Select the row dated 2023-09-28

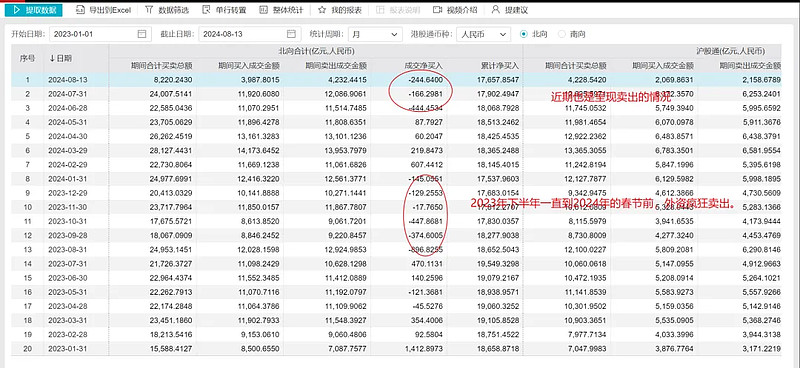point(396,235)
